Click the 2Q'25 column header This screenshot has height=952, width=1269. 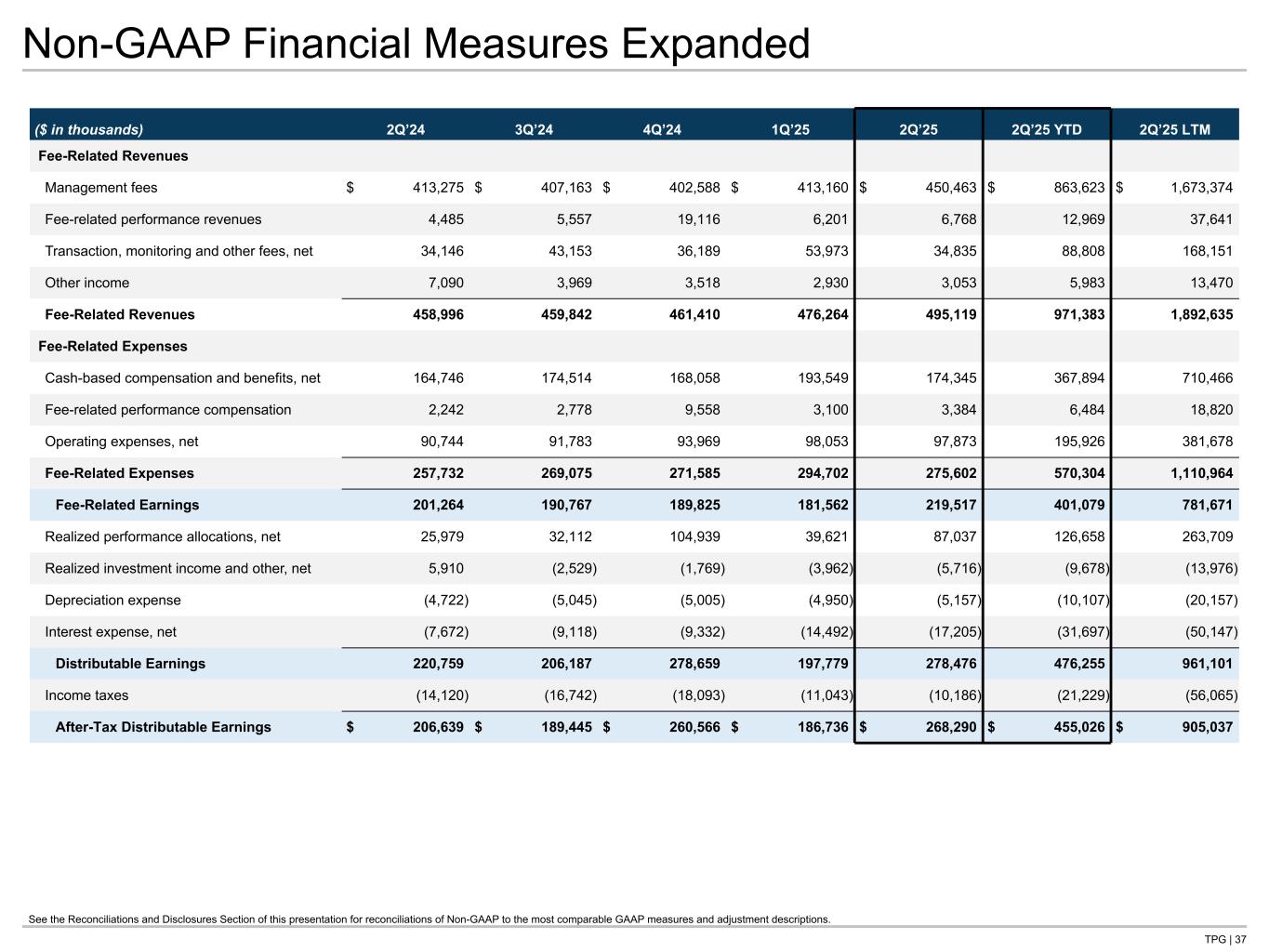coord(919,129)
